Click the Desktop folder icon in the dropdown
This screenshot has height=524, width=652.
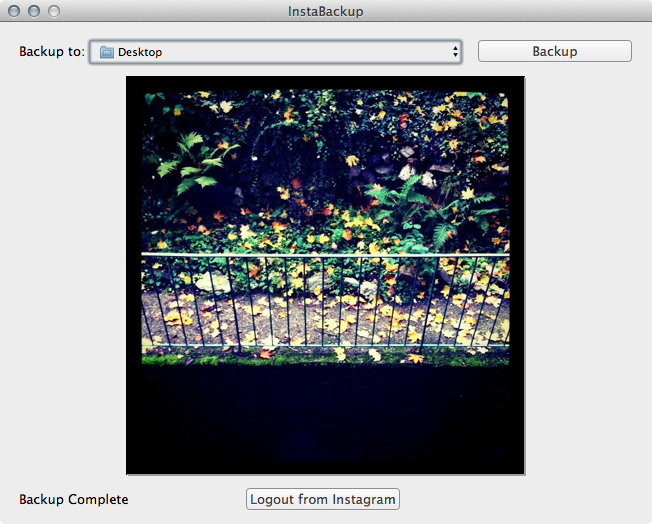pyautogui.click(x=107, y=52)
